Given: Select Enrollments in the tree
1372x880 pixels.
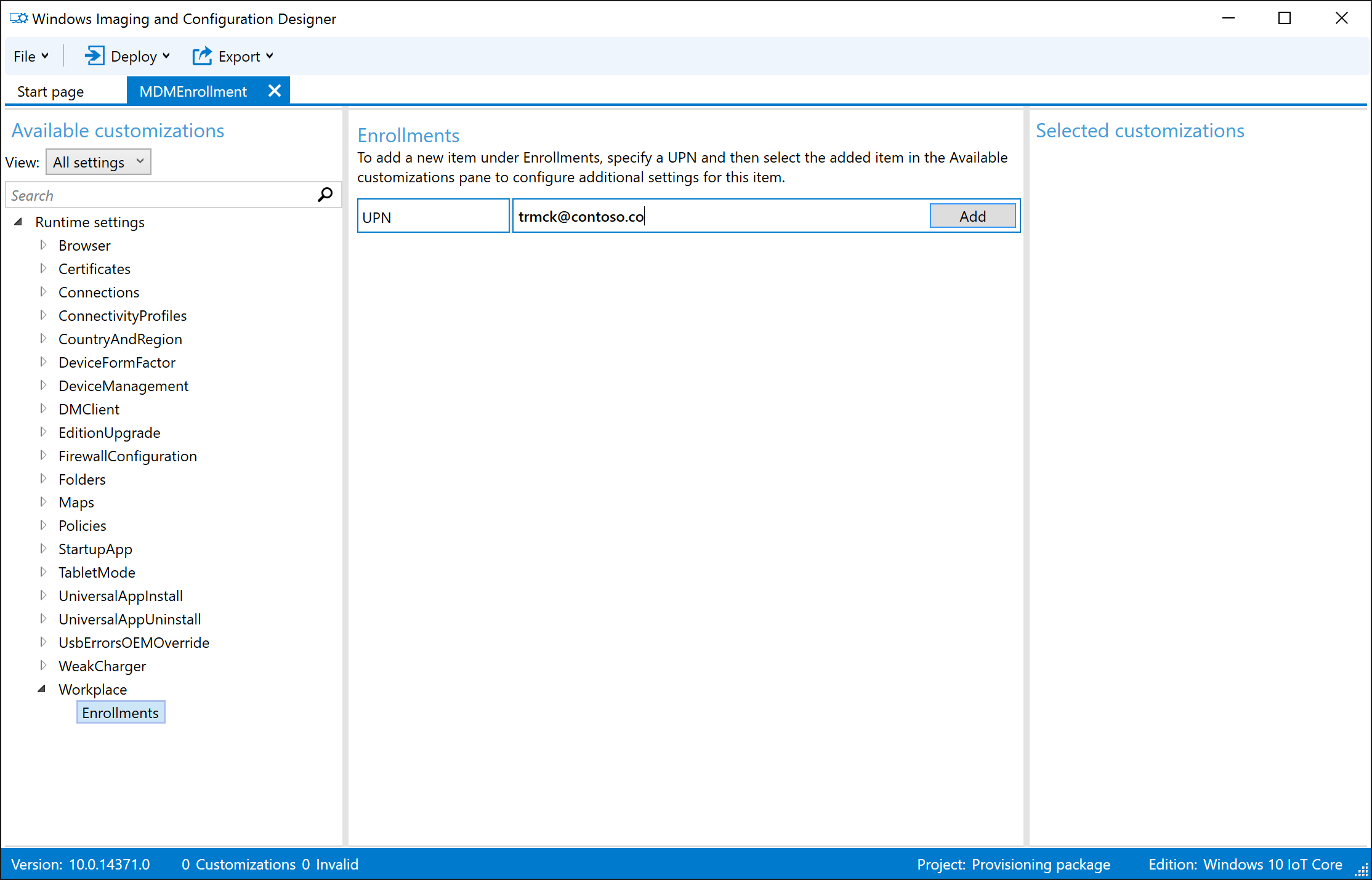Looking at the screenshot, I should 121,712.
